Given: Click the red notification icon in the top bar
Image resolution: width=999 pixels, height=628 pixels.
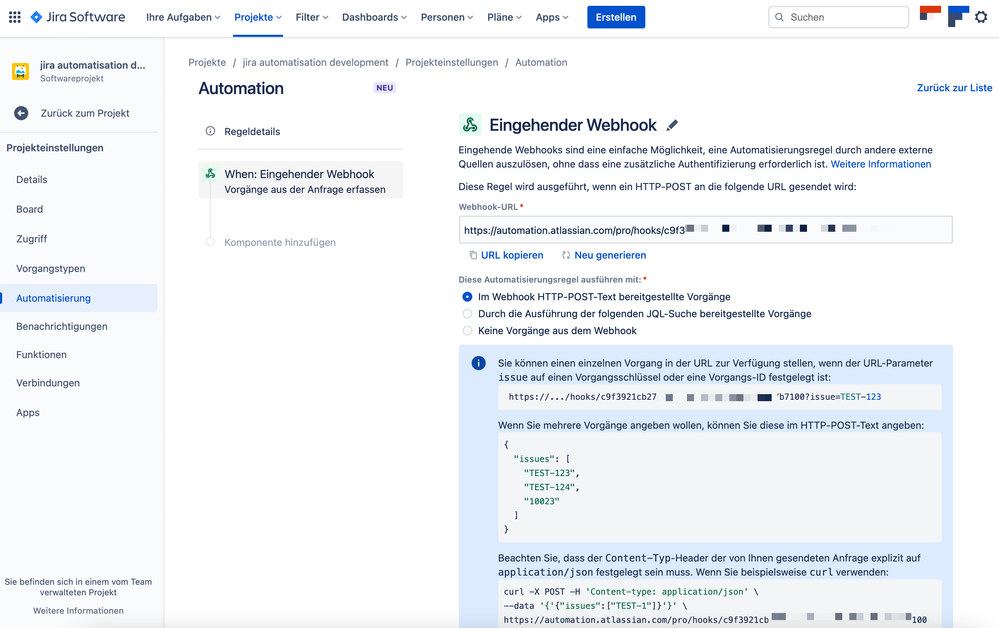Looking at the screenshot, I should click(930, 13).
